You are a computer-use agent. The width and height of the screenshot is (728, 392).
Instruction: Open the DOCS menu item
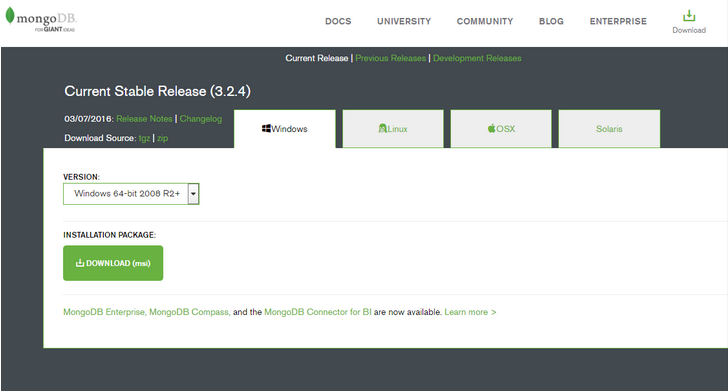(338, 21)
